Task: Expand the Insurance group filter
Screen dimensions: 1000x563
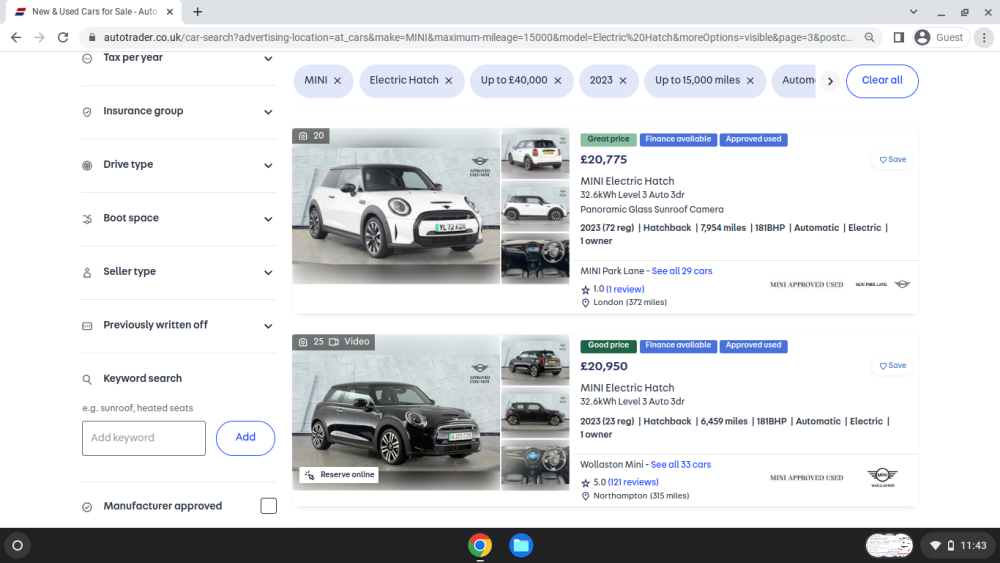Action: (179, 112)
